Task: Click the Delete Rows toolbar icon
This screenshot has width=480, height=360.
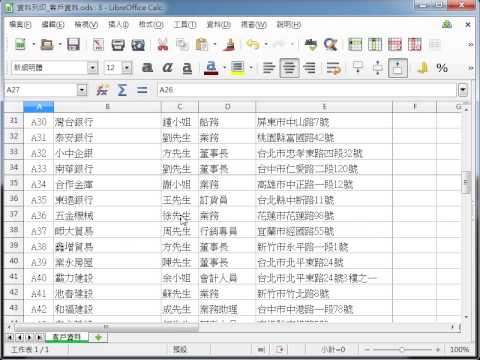Action: point(395,44)
